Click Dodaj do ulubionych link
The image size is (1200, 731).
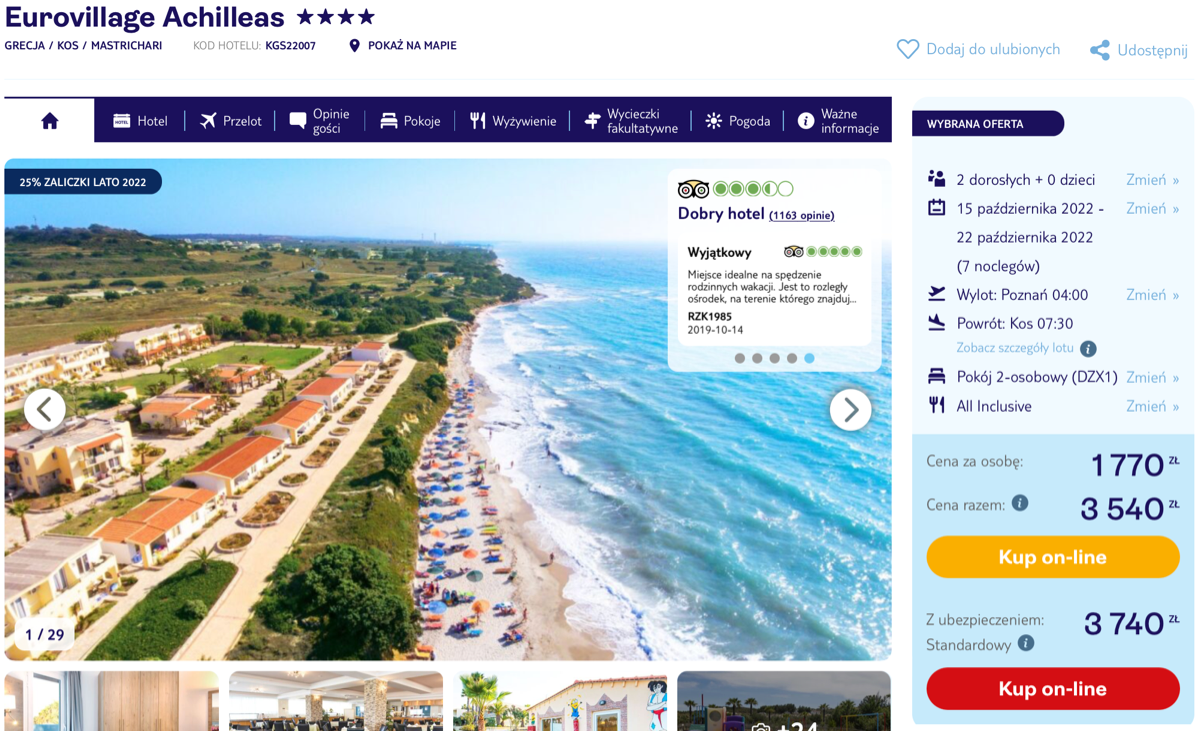(993, 49)
